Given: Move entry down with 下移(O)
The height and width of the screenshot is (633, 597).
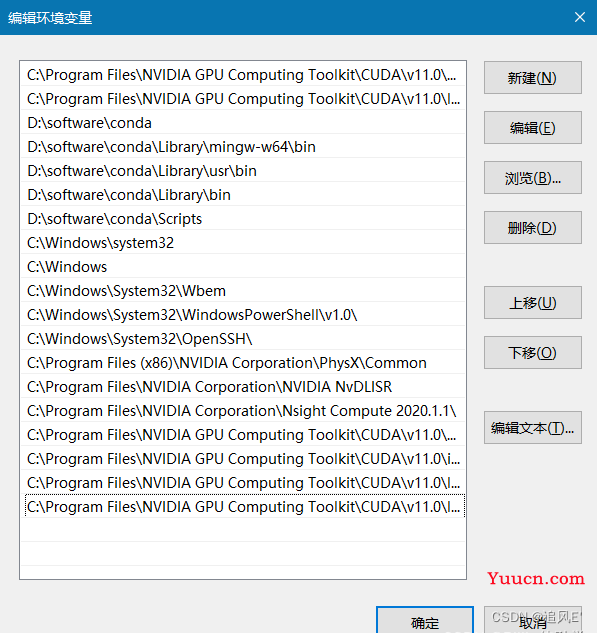Looking at the screenshot, I should [532, 352].
